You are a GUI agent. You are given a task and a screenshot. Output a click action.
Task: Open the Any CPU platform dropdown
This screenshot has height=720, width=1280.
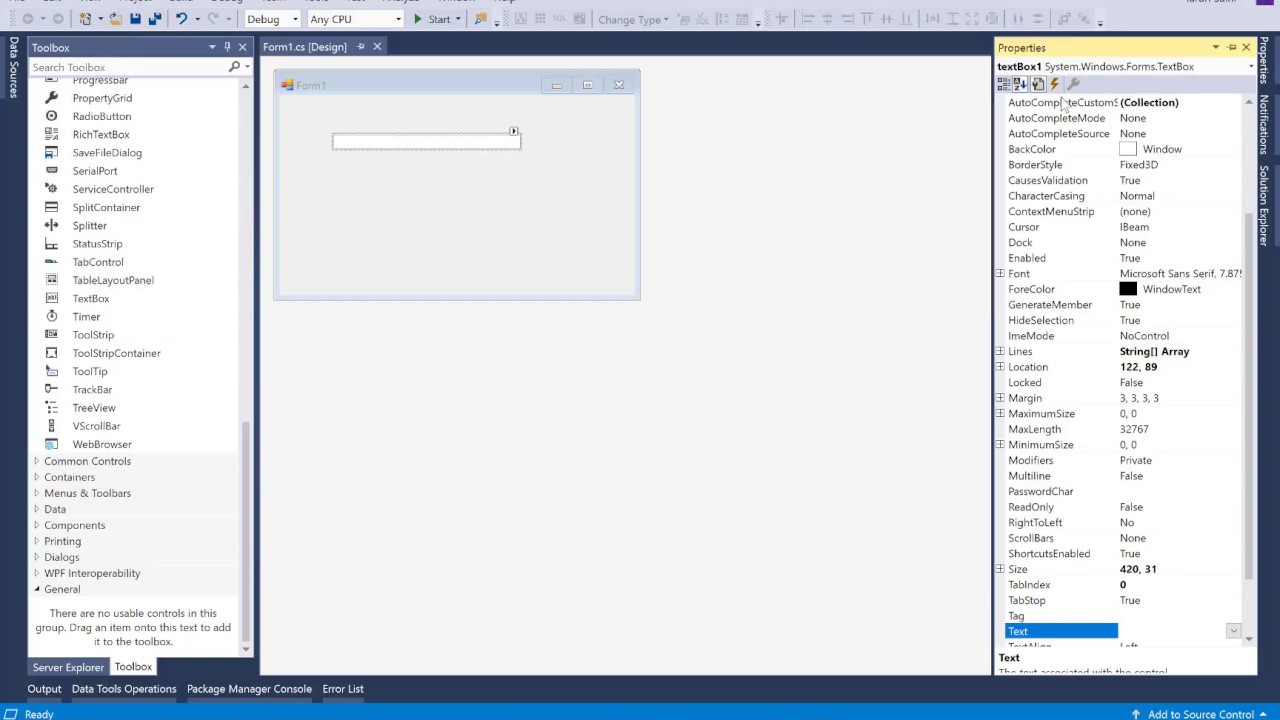coord(398,19)
